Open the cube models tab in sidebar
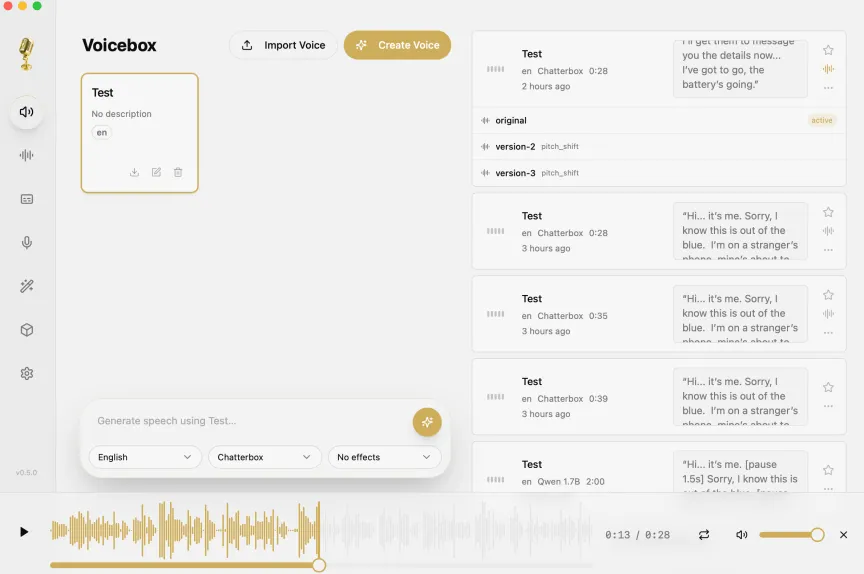The width and height of the screenshot is (864, 574). [x=26, y=330]
